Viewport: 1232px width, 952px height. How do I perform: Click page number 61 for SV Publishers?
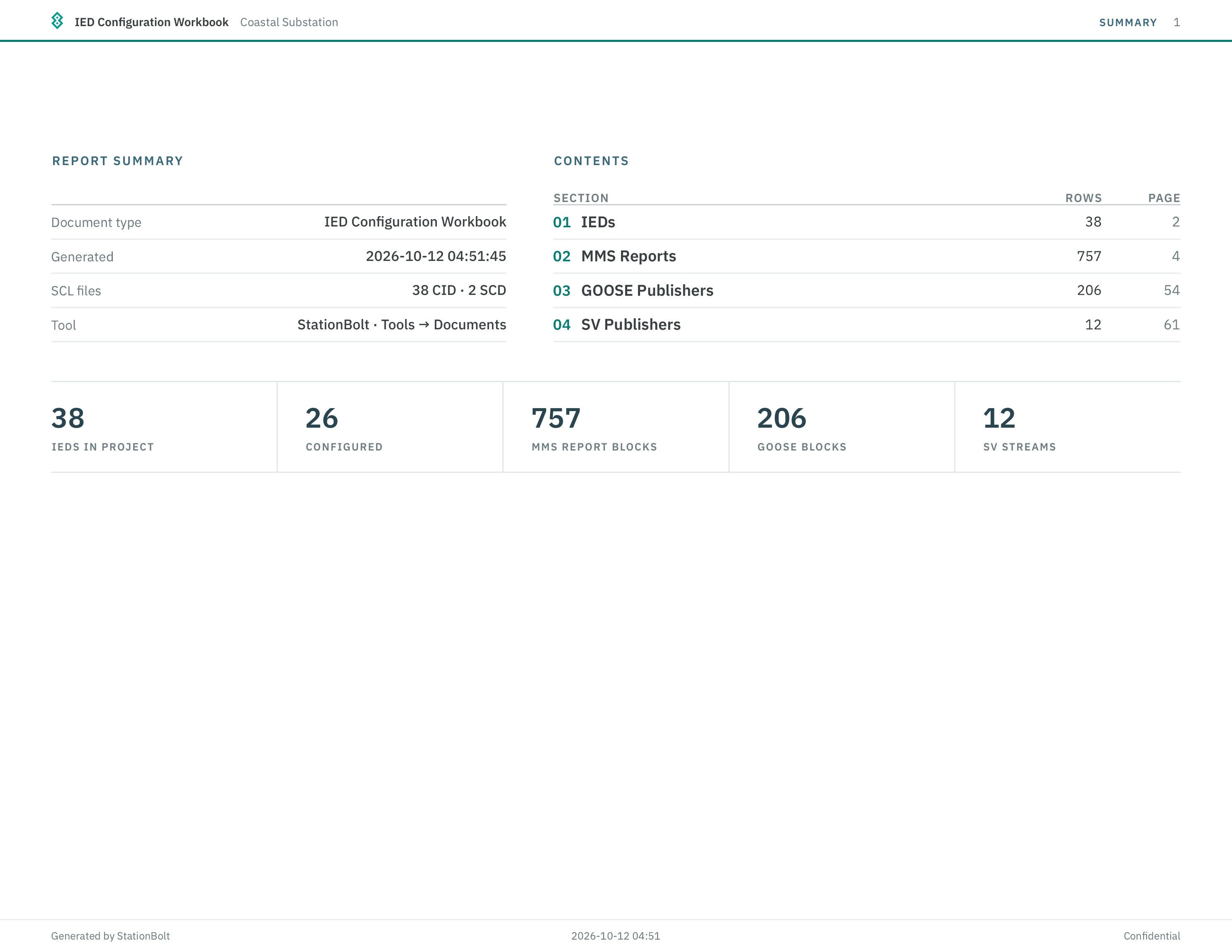[x=1171, y=325]
